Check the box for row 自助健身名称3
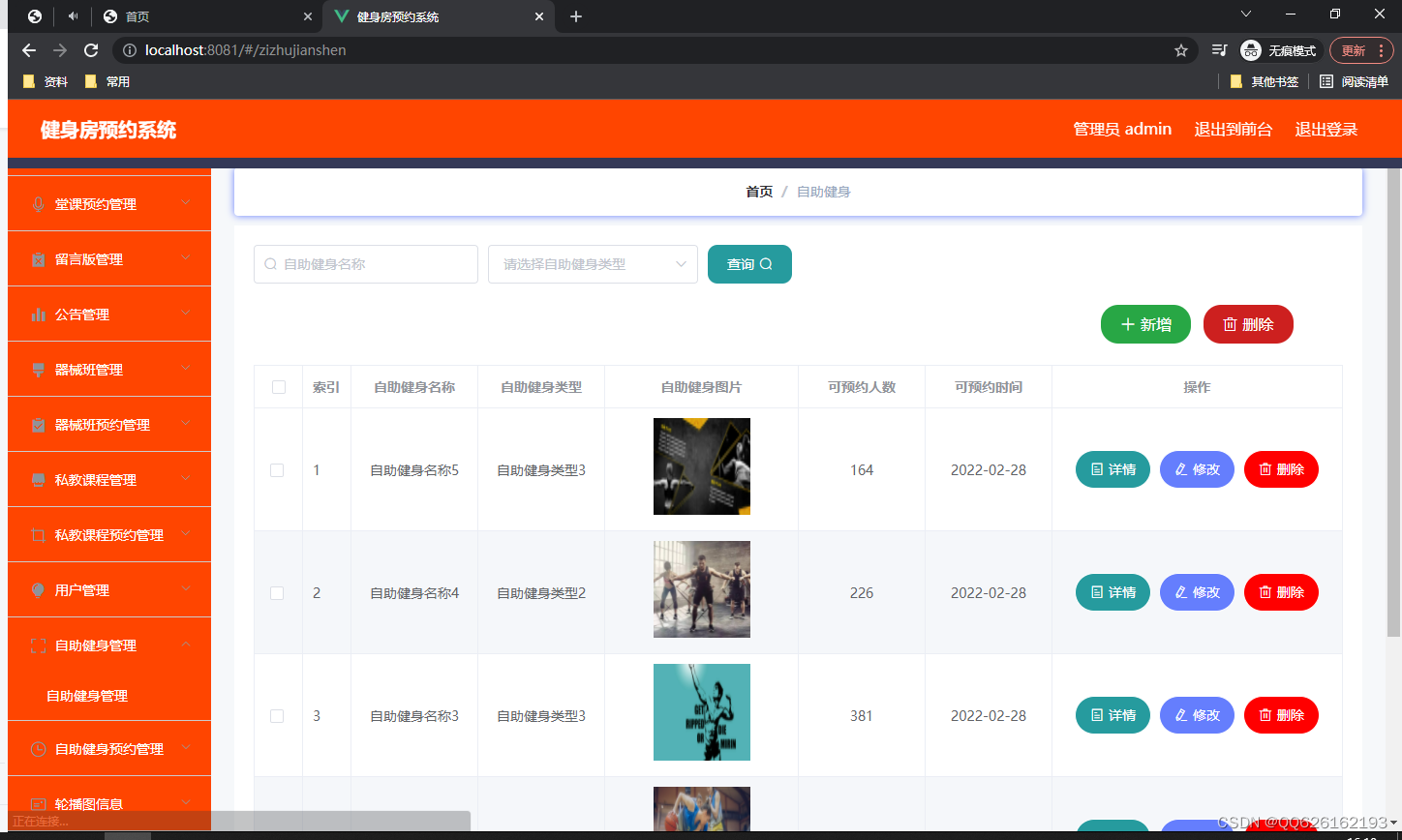Image resolution: width=1402 pixels, height=840 pixels. pyautogui.click(x=277, y=716)
